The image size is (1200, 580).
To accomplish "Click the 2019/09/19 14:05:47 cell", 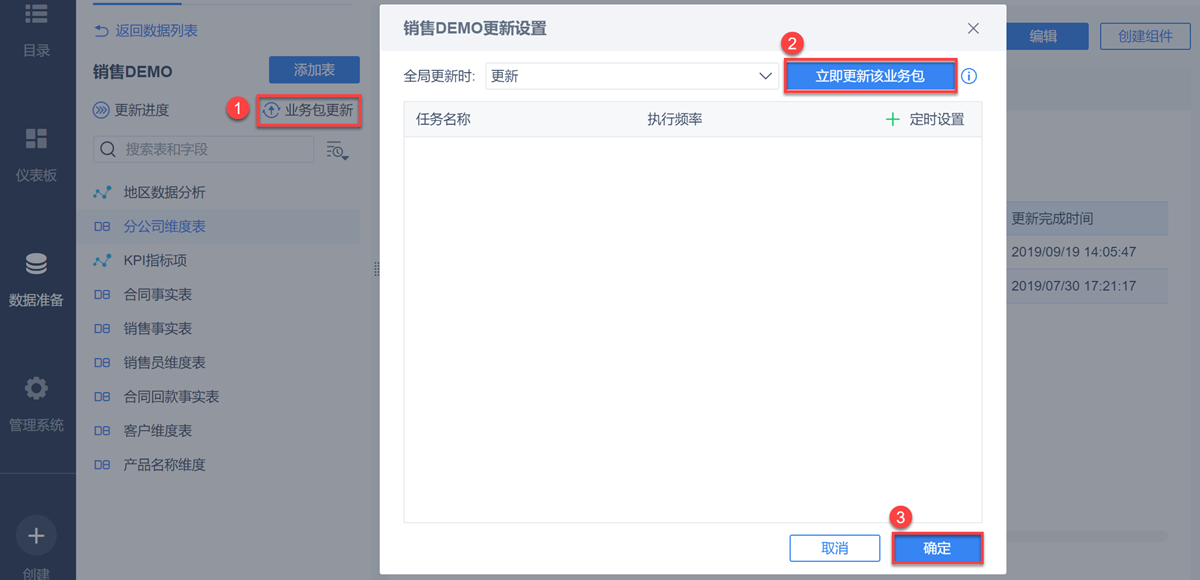I will pyautogui.click(x=1073, y=252).
